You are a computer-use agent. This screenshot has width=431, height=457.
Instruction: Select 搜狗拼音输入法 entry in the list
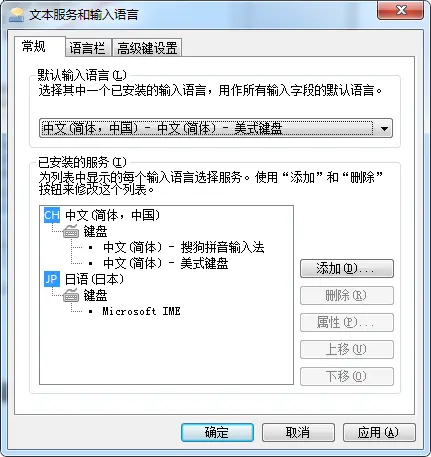click(x=183, y=247)
